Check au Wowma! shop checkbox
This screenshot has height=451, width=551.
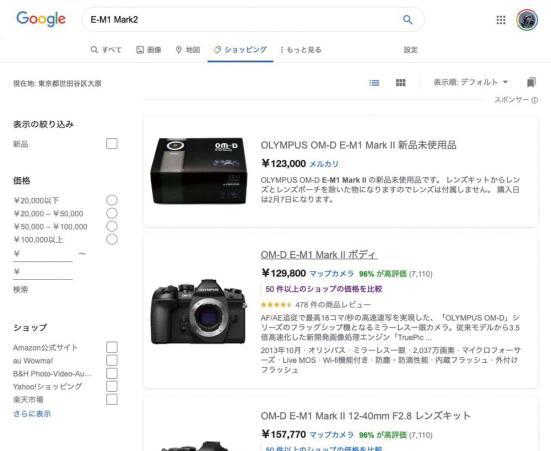point(112,360)
